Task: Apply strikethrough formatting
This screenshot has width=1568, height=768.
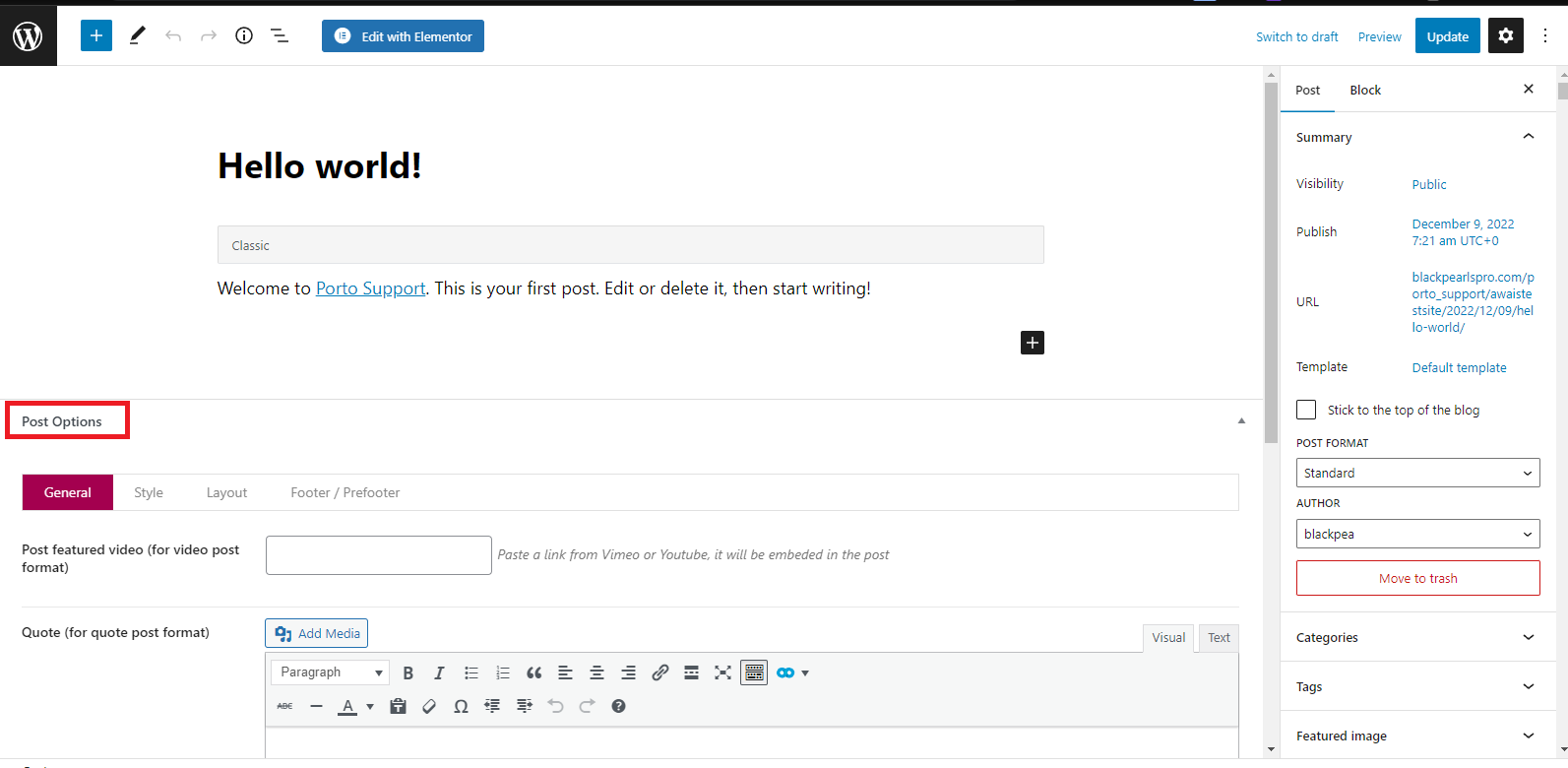Action: pyautogui.click(x=284, y=706)
